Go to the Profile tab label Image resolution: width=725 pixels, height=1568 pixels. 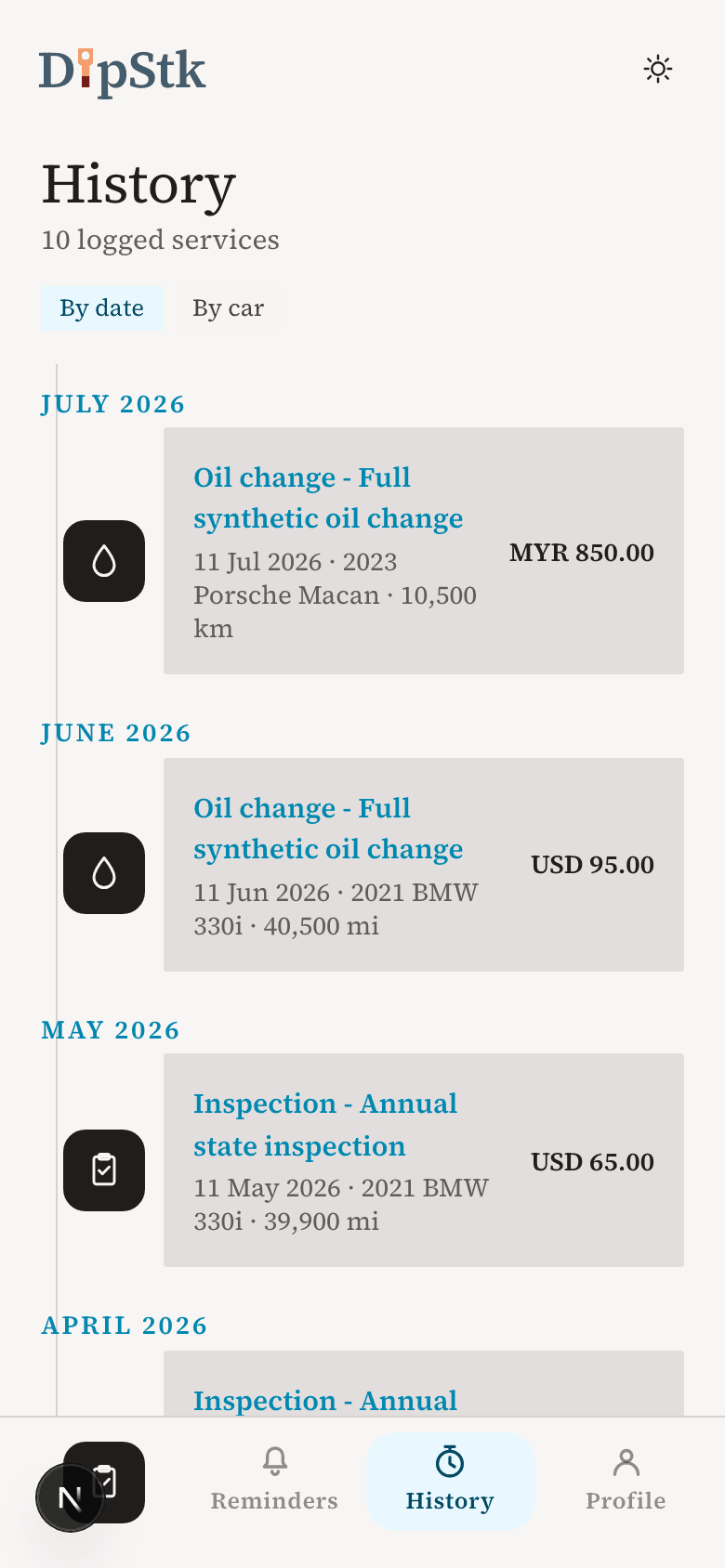point(626,1501)
